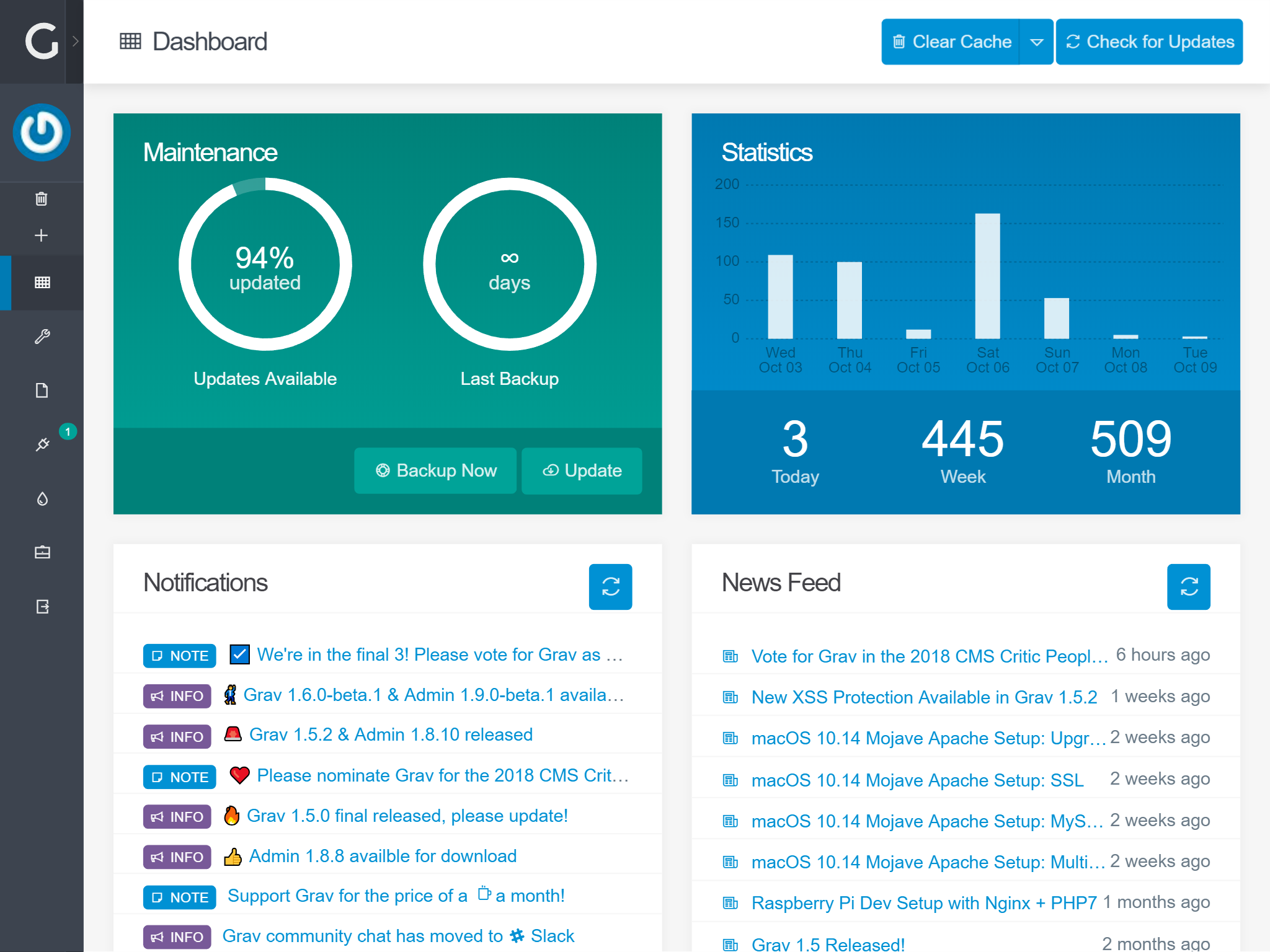1270x952 pixels.
Task: Click the Sat Oct 06 statistics bar
Action: [x=987, y=276]
